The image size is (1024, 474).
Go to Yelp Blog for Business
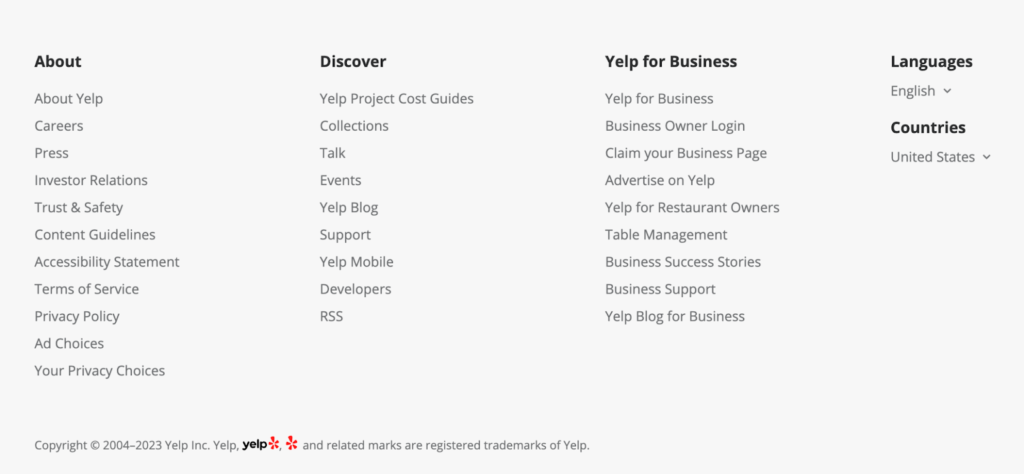[675, 317]
